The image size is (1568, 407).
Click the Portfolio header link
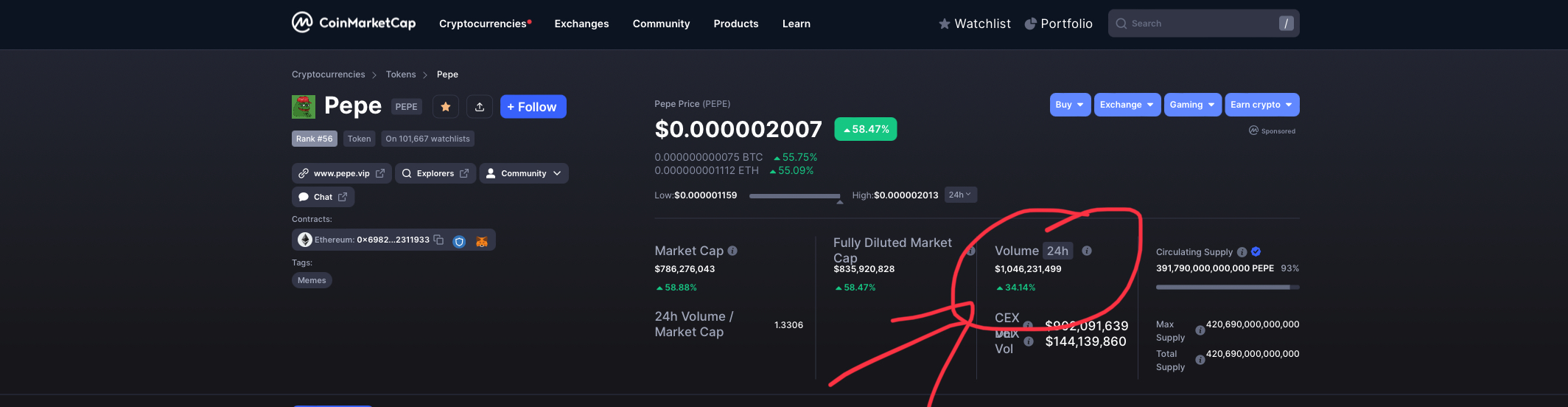click(x=1059, y=24)
